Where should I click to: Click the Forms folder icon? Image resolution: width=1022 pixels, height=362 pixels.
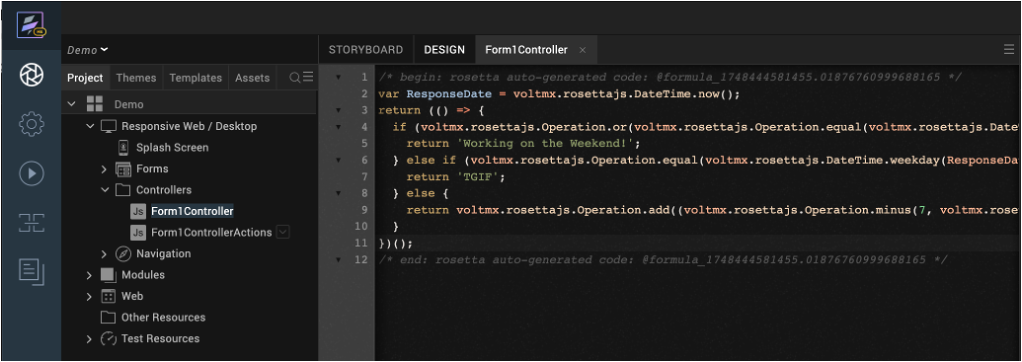(x=123, y=169)
